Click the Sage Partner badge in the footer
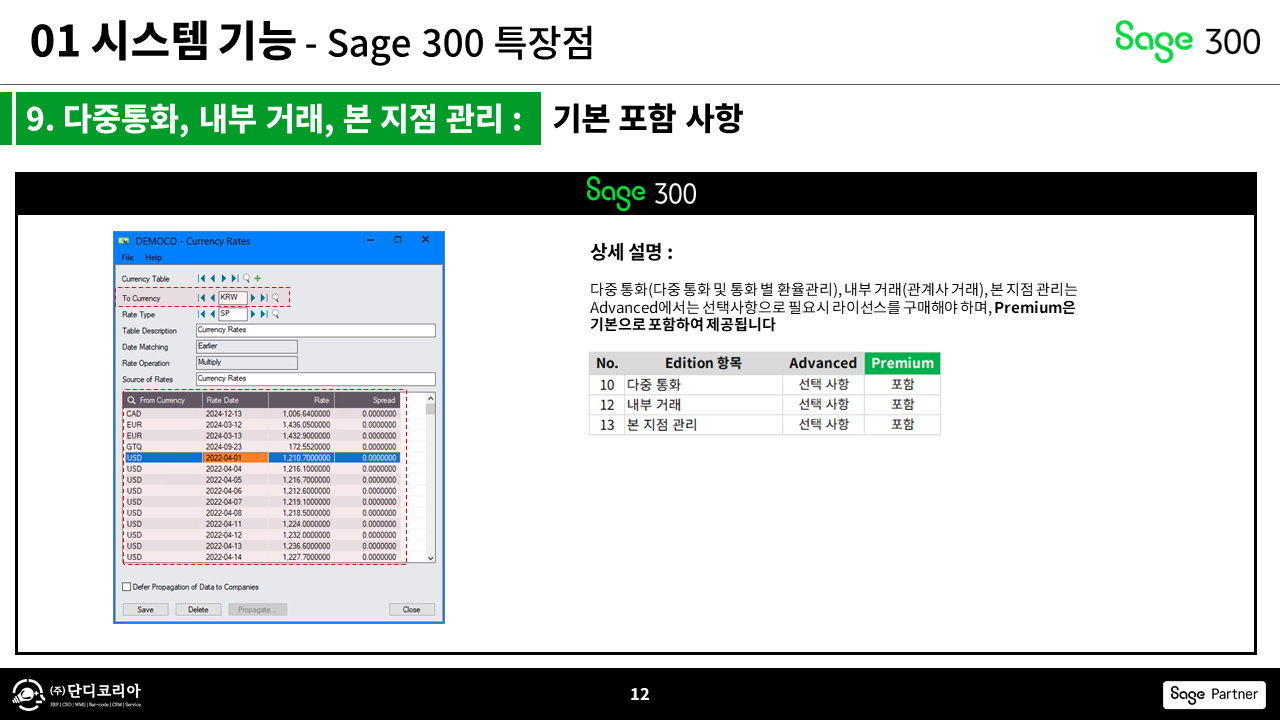The image size is (1280, 720). [1214, 695]
